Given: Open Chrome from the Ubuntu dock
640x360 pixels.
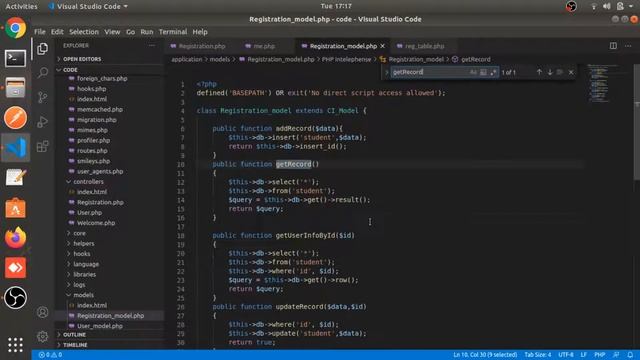Looking at the screenshot, I should coord(16,28).
